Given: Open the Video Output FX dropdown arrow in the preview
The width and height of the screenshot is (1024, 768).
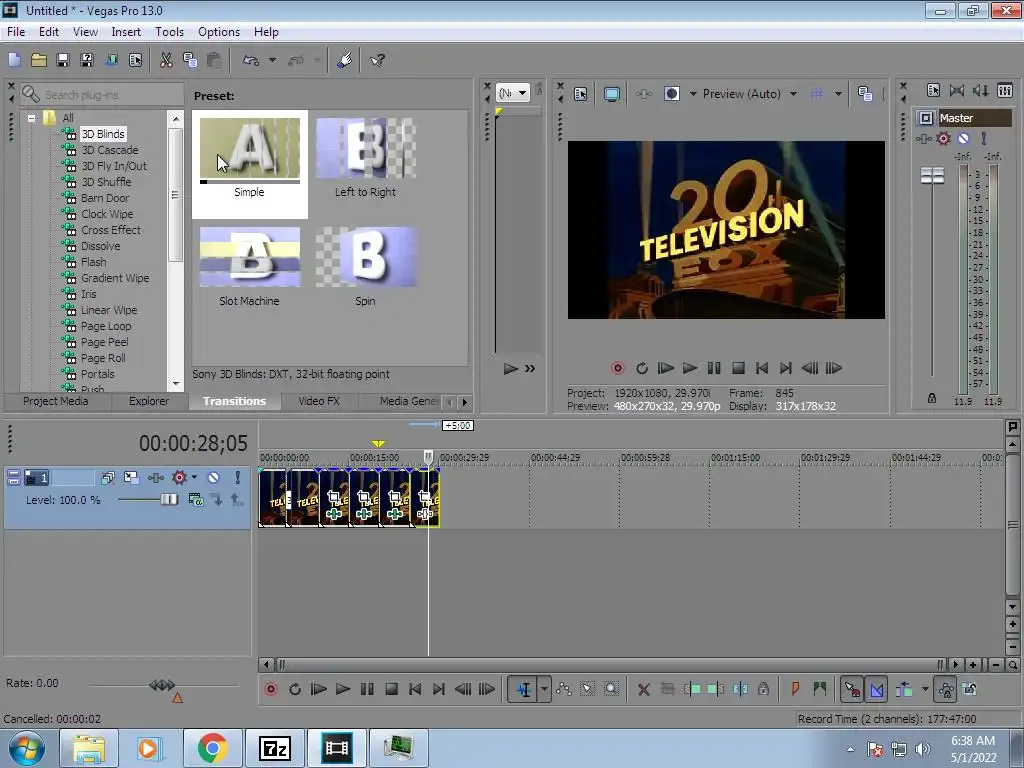Looking at the screenshot, I should pos(693,94).
